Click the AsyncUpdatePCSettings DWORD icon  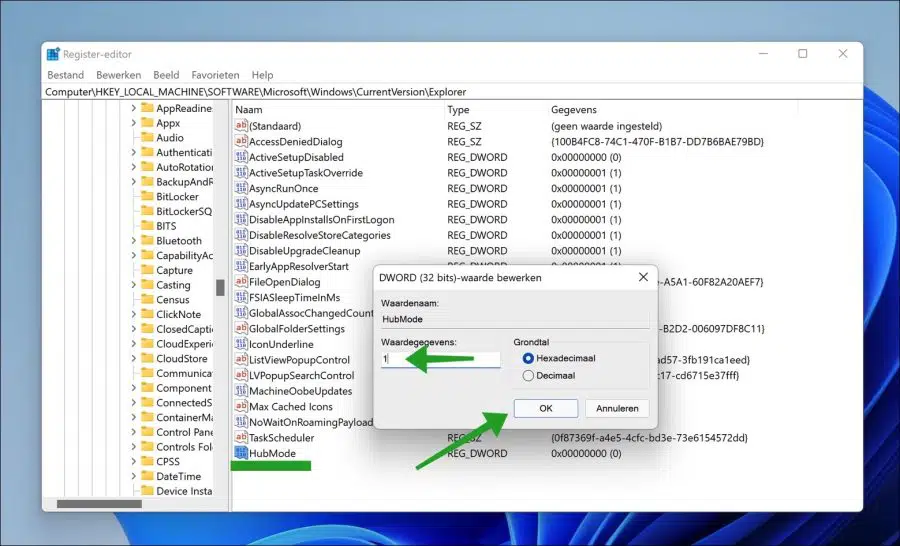point(241,203)
